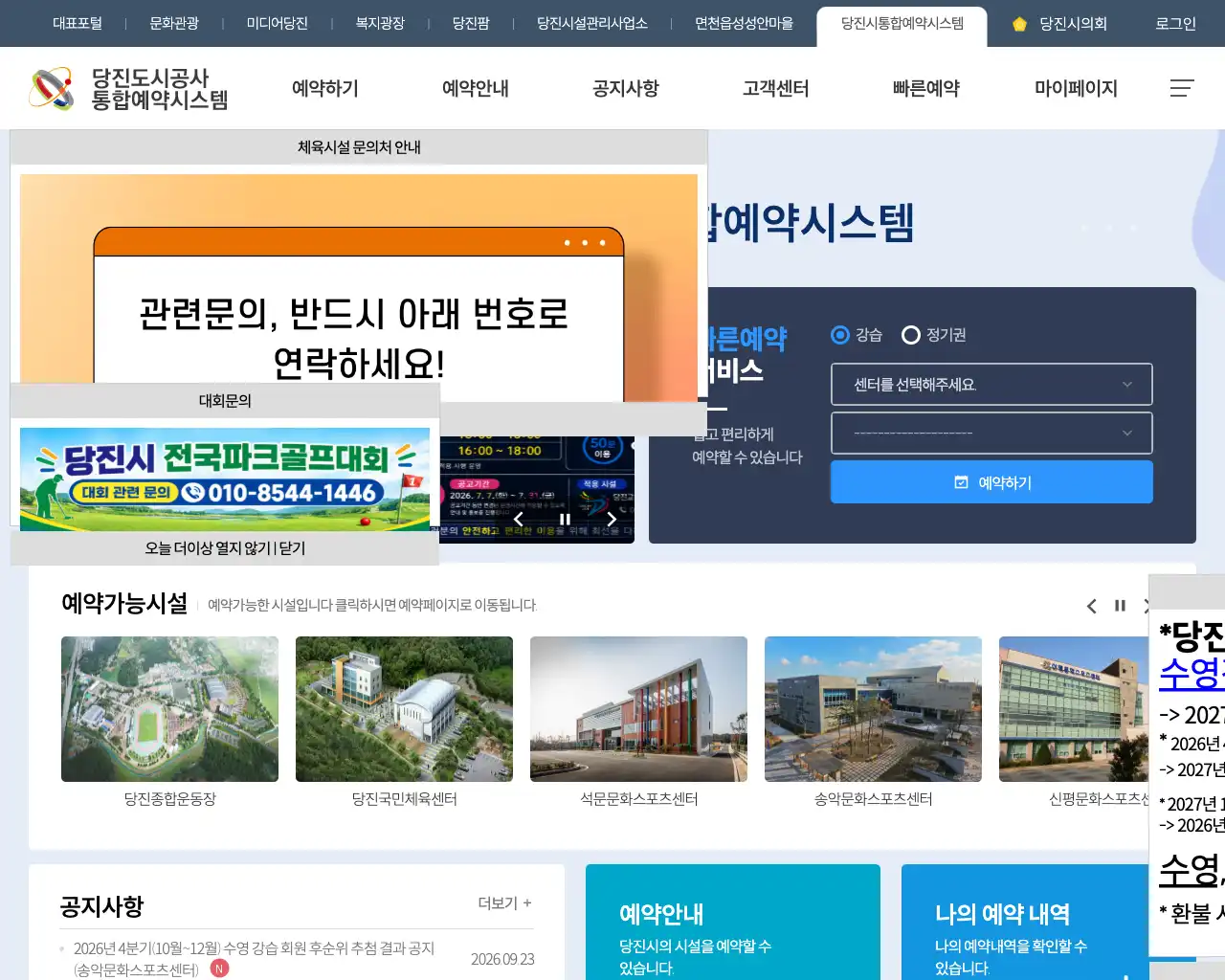1225x980 pixels.
Task: Show previous facilities in 예약가능시설 carousel
Action: (x=1092, y=606)
